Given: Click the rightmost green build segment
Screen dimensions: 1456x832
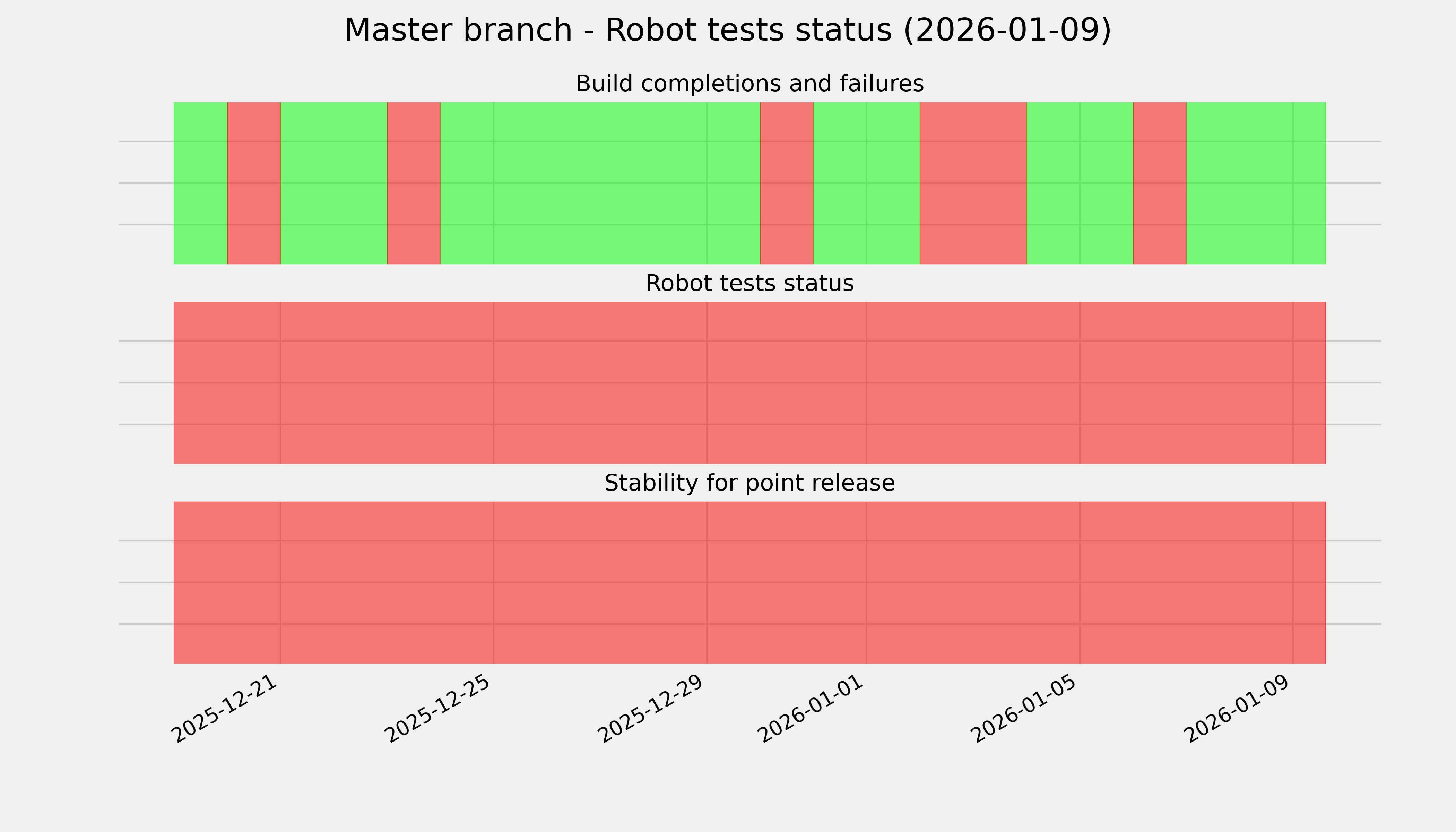Looking at the screenshot, I should 1256,183.
